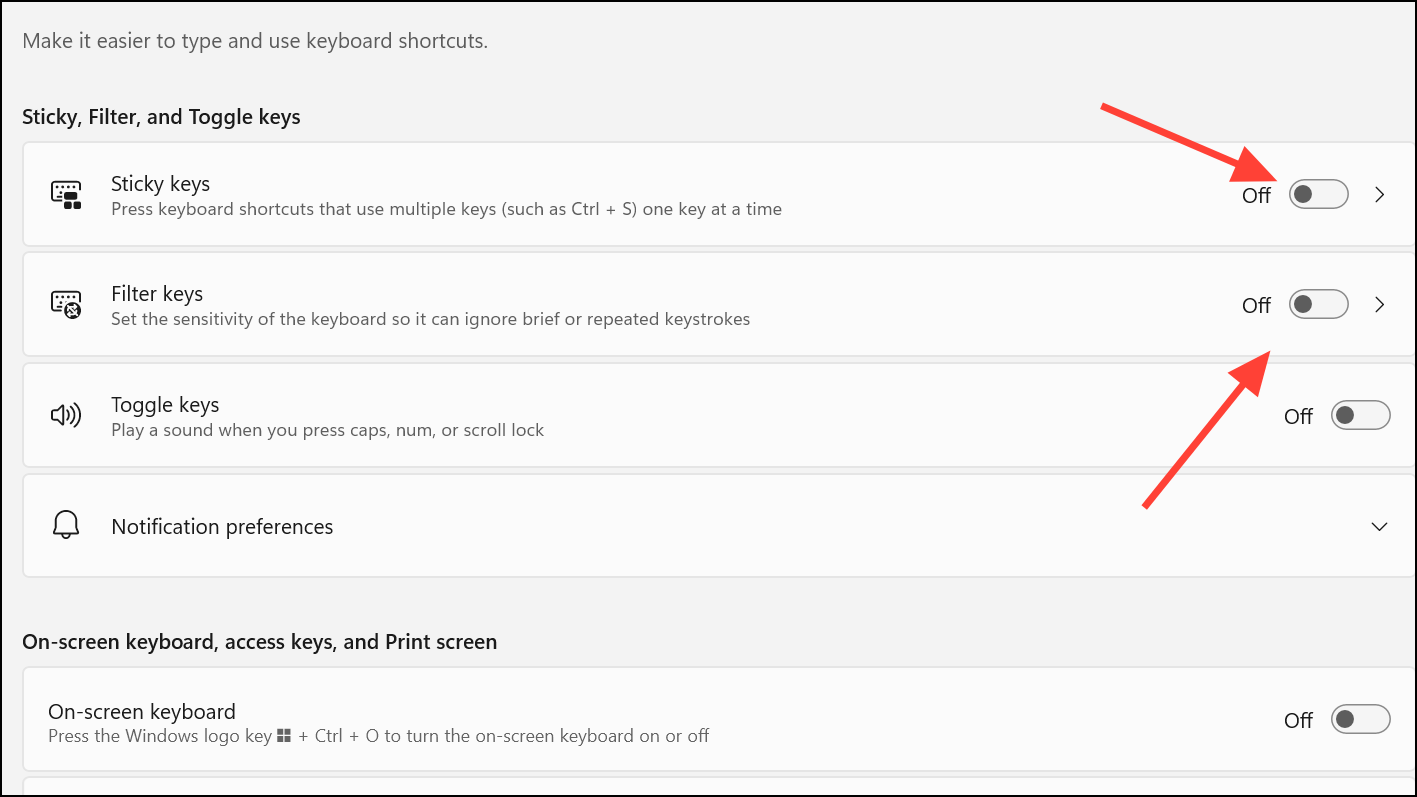Viewport: 1417px width, 797px height.
Task: Open Filter keys settings via its chevron
Action: click(1380, 305)
